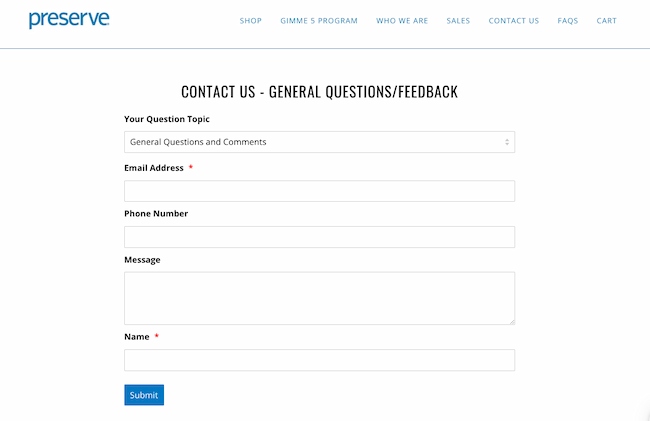Go to Who We Are
The width and height of the screenshot is (650, 421).
[402, 21]
